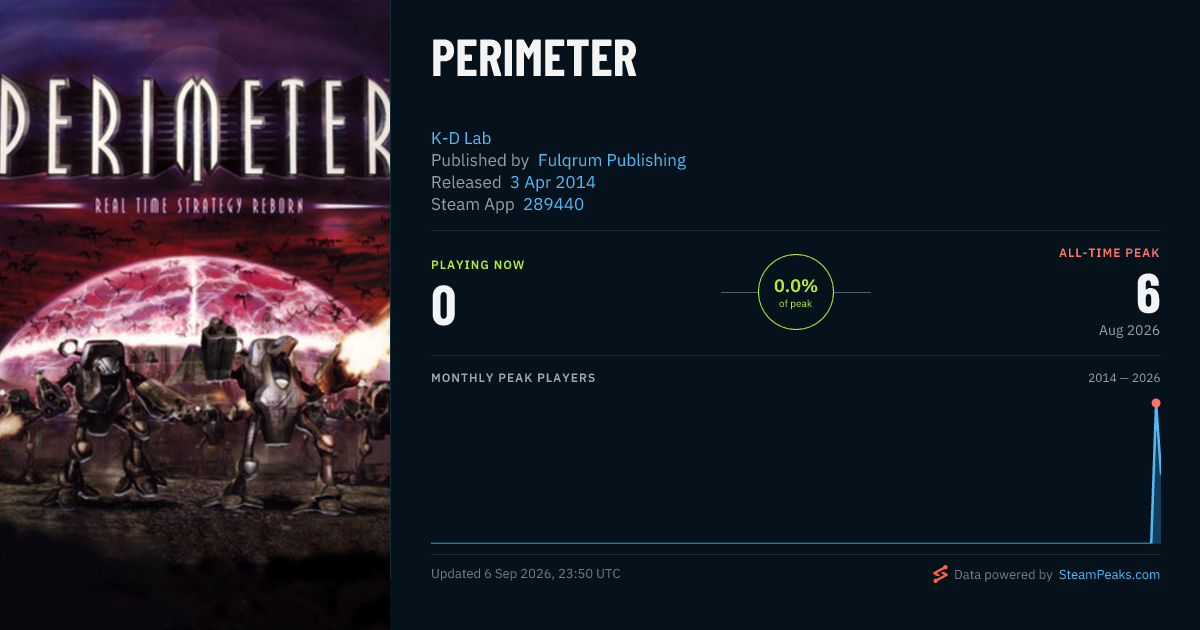Image resolution: width=1200 pixels, height=630 pixels.
Task: Open the K-D Lab developer link
Action: coord(461,138)
